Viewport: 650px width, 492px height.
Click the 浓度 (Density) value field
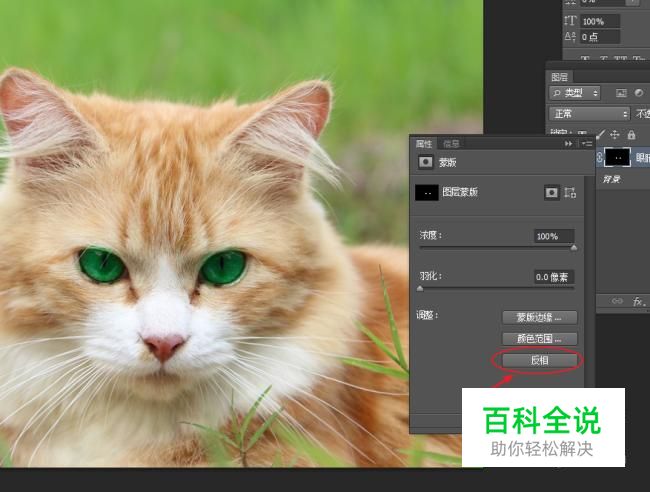[553, 236]
